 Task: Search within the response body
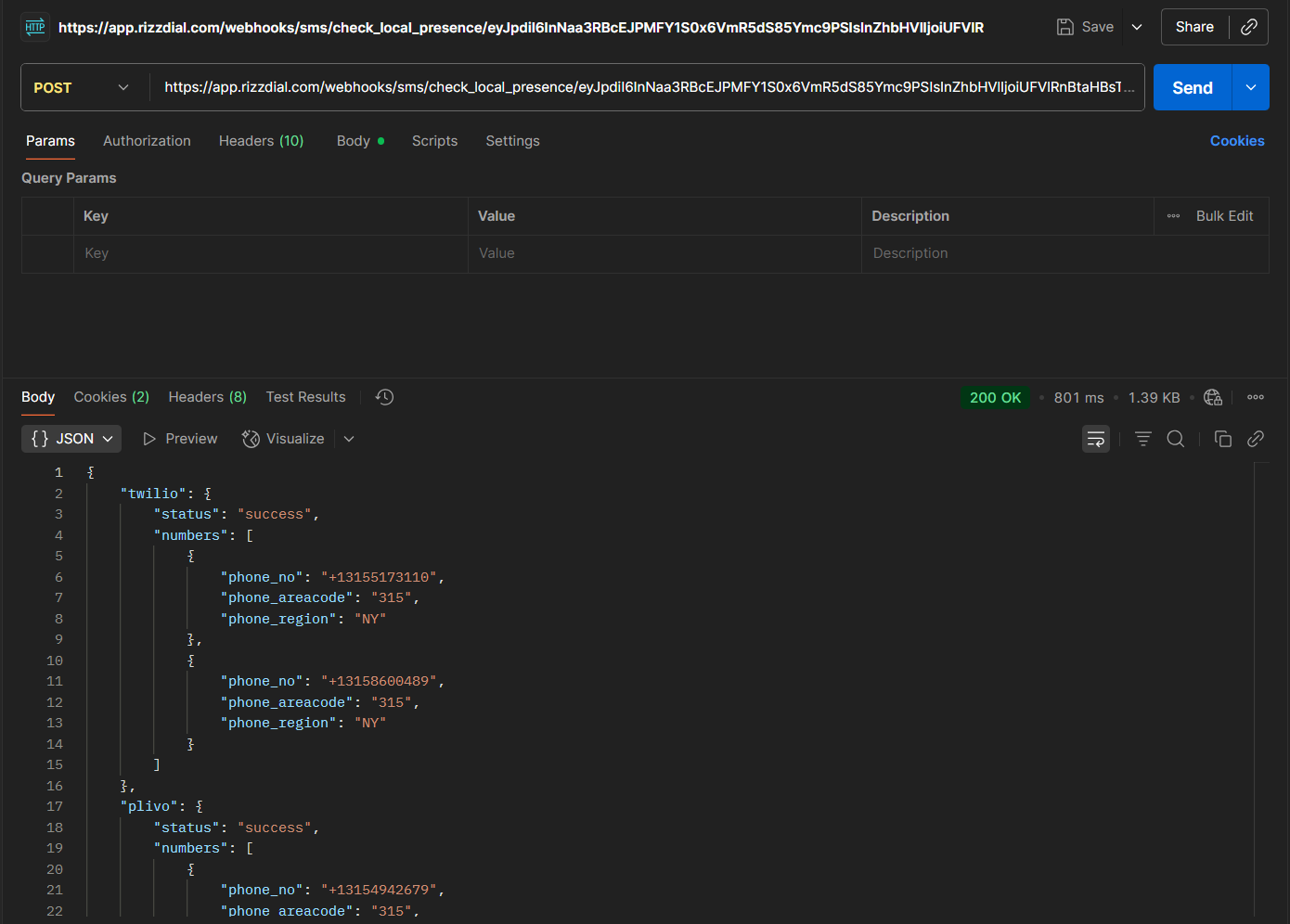coord(1176,439)
